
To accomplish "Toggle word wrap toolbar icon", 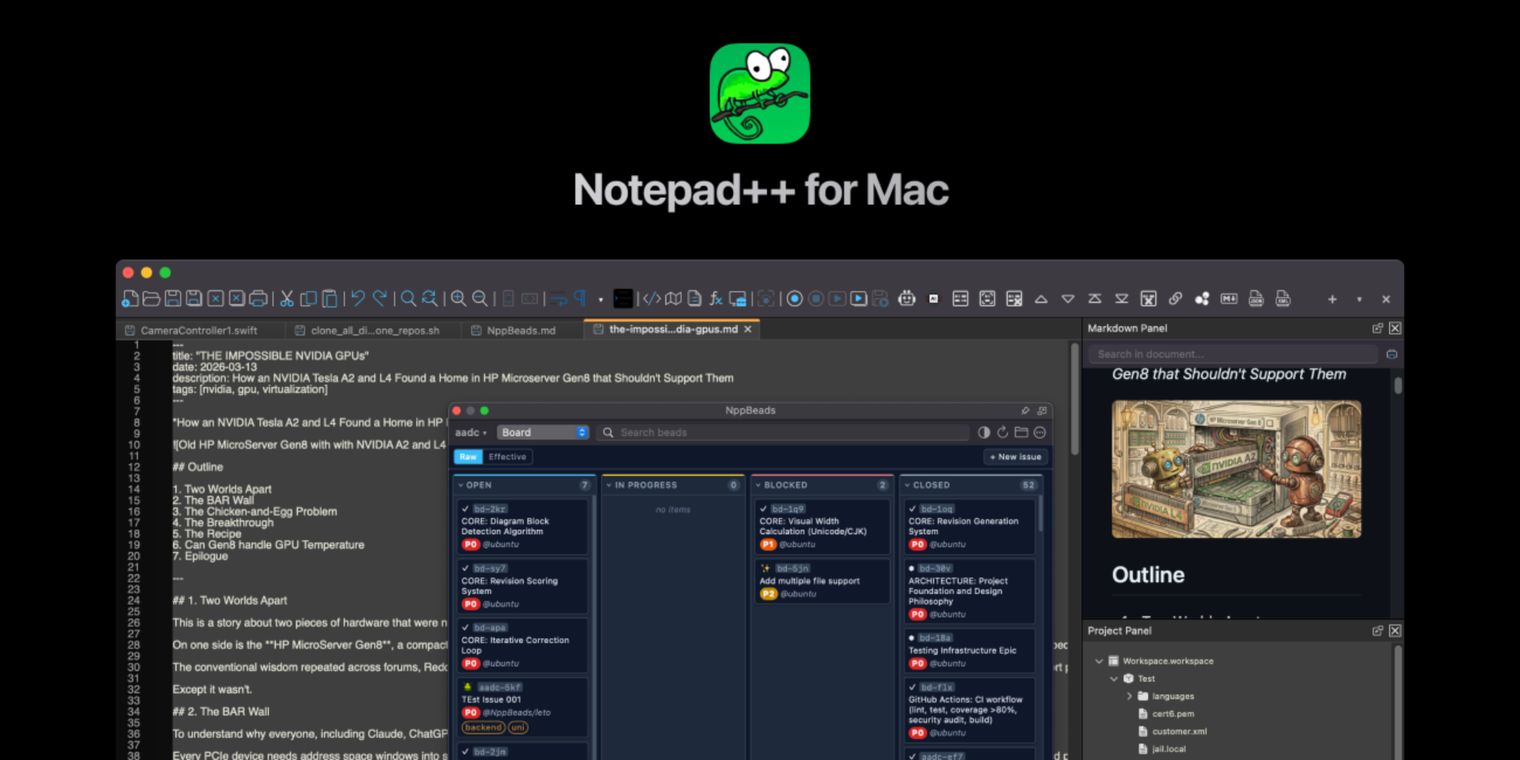I will (559, 298).
